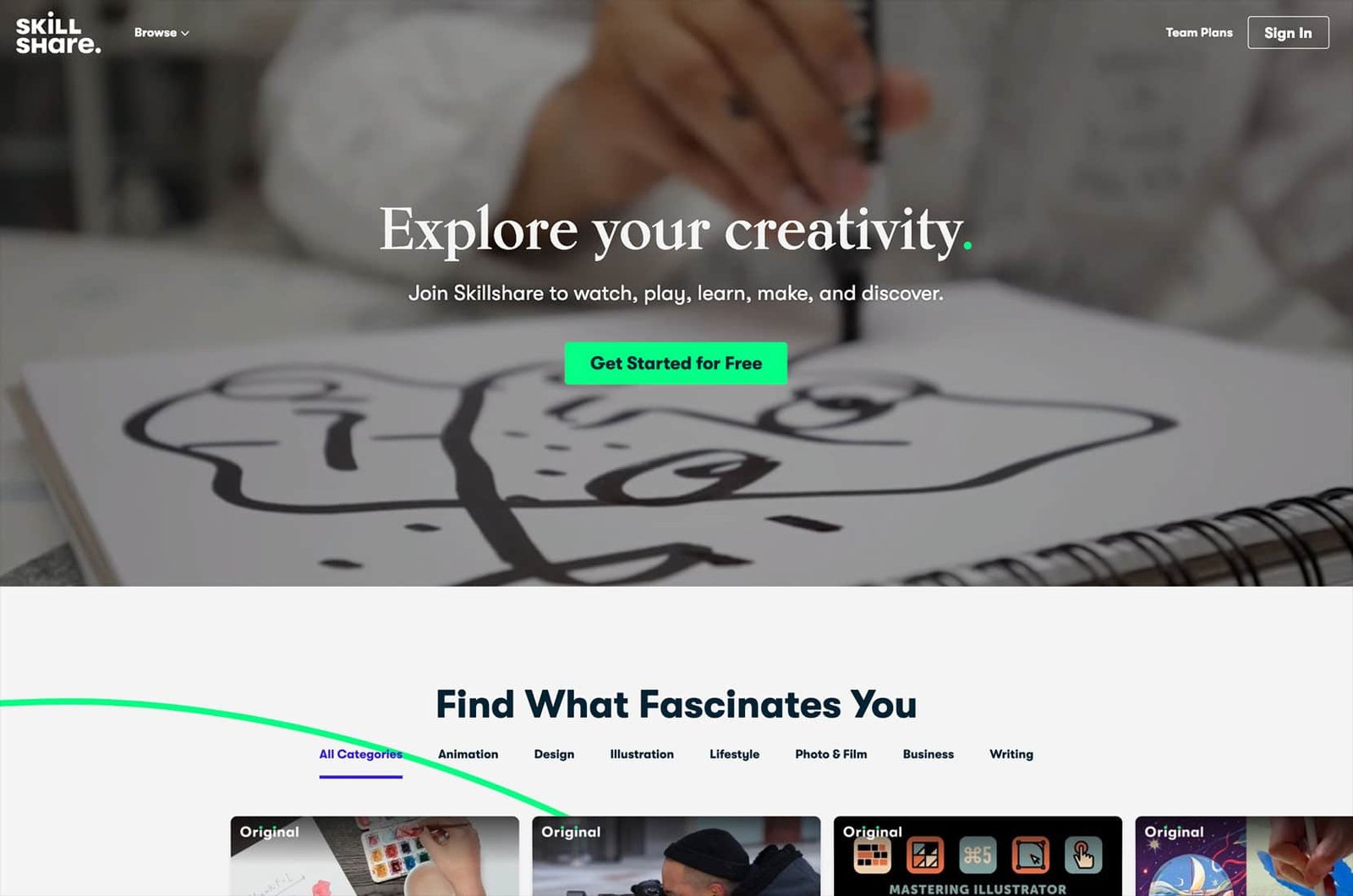Viewport: 1353px width, 896px height.
Task: Expand the Browse dropdown menu
Action: 161,32
